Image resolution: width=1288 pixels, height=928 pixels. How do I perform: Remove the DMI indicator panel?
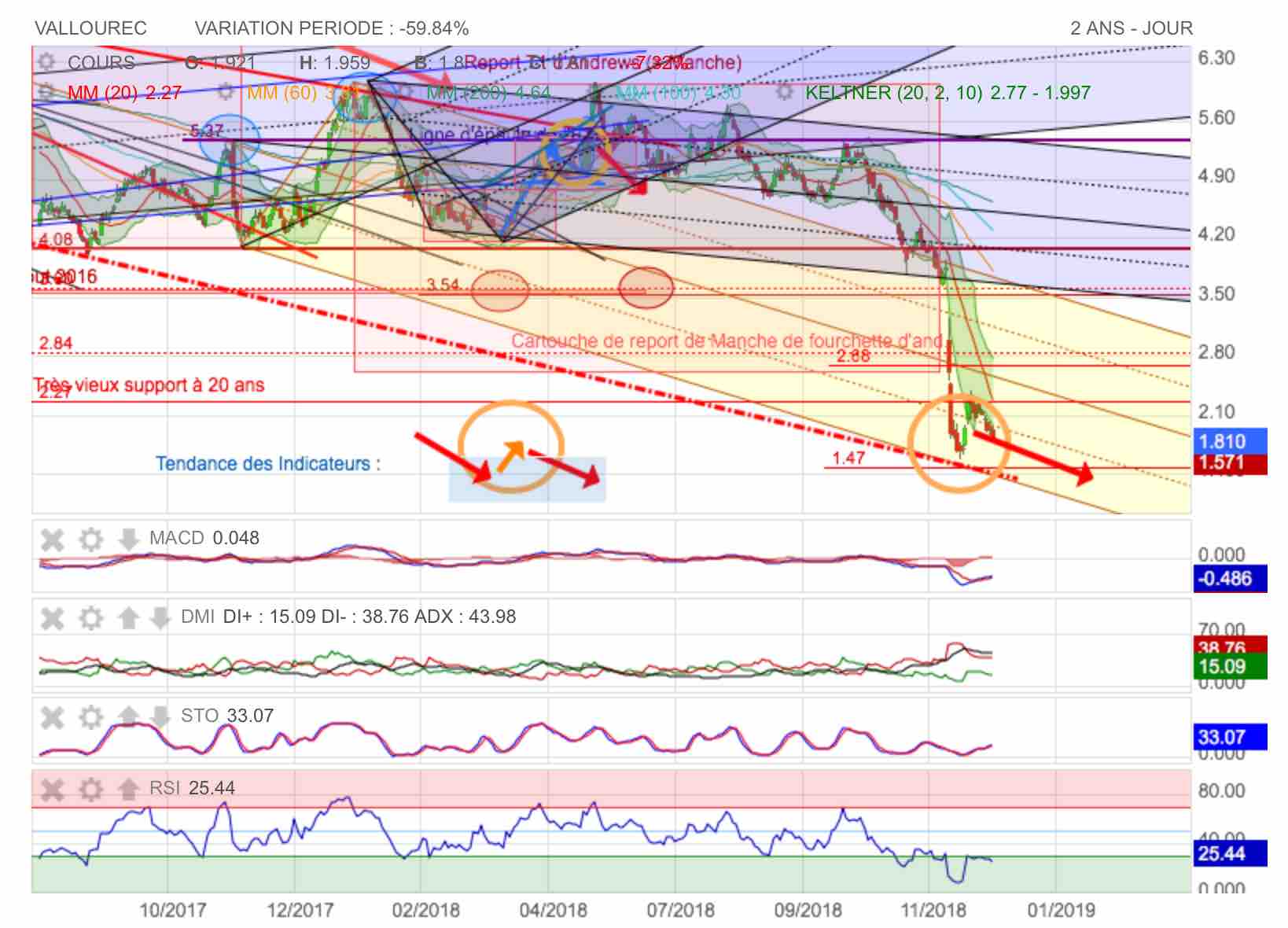tap(52, 618)
